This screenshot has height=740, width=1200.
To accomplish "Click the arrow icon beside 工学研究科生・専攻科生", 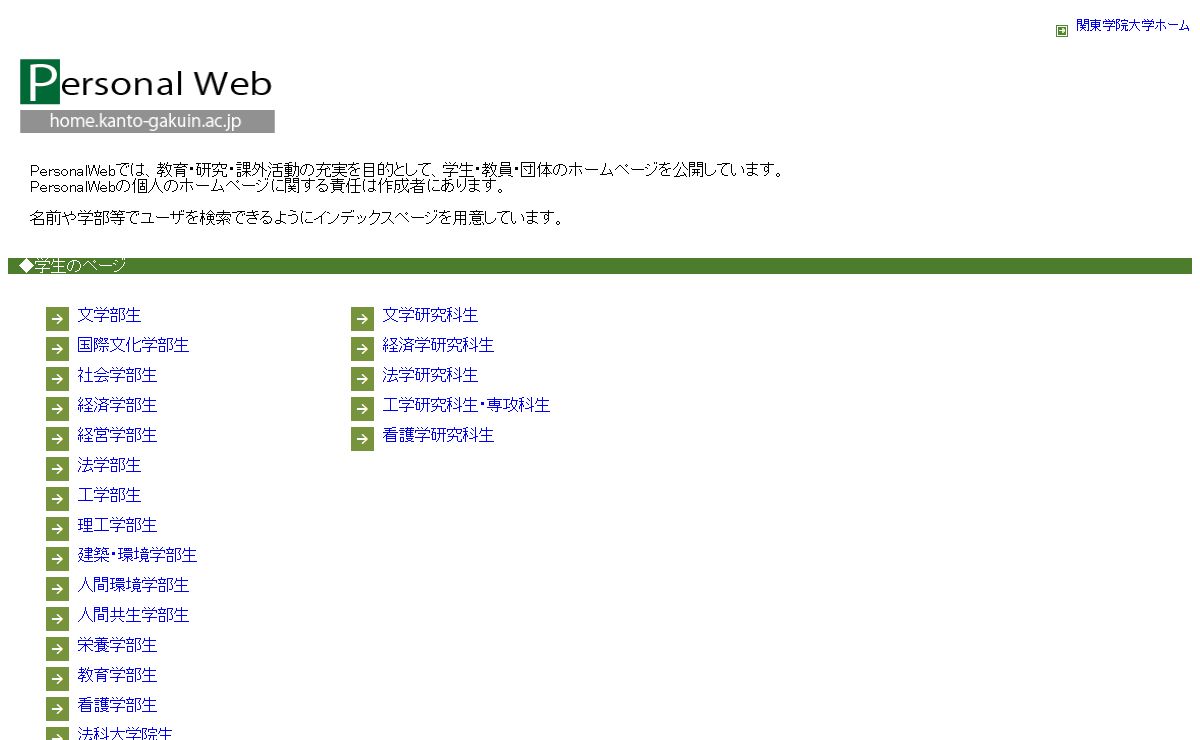I will click(x=362, y=409).
